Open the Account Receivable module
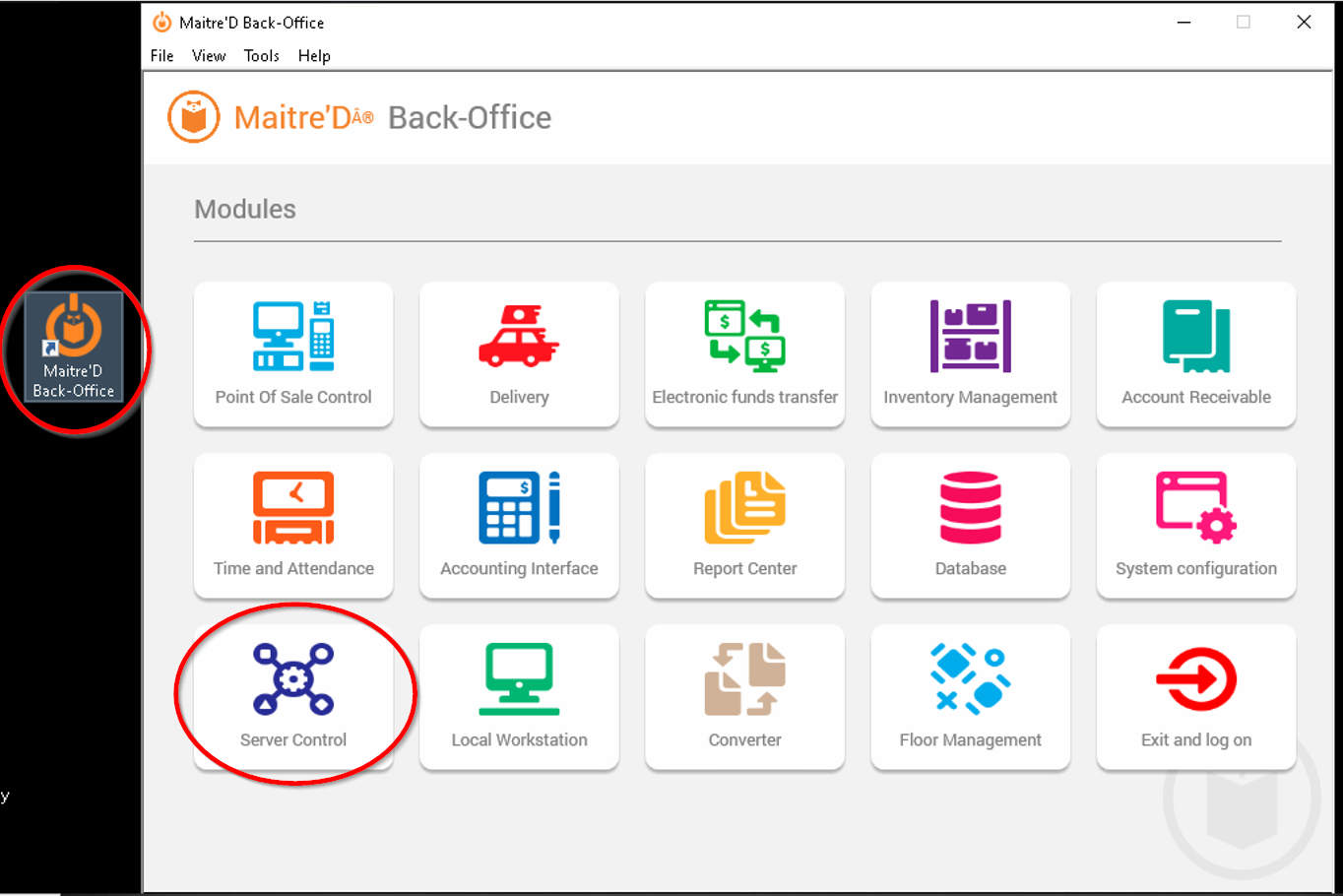Image resolution: width=1343 pixels, height=896 pixels. point(1196,354)
